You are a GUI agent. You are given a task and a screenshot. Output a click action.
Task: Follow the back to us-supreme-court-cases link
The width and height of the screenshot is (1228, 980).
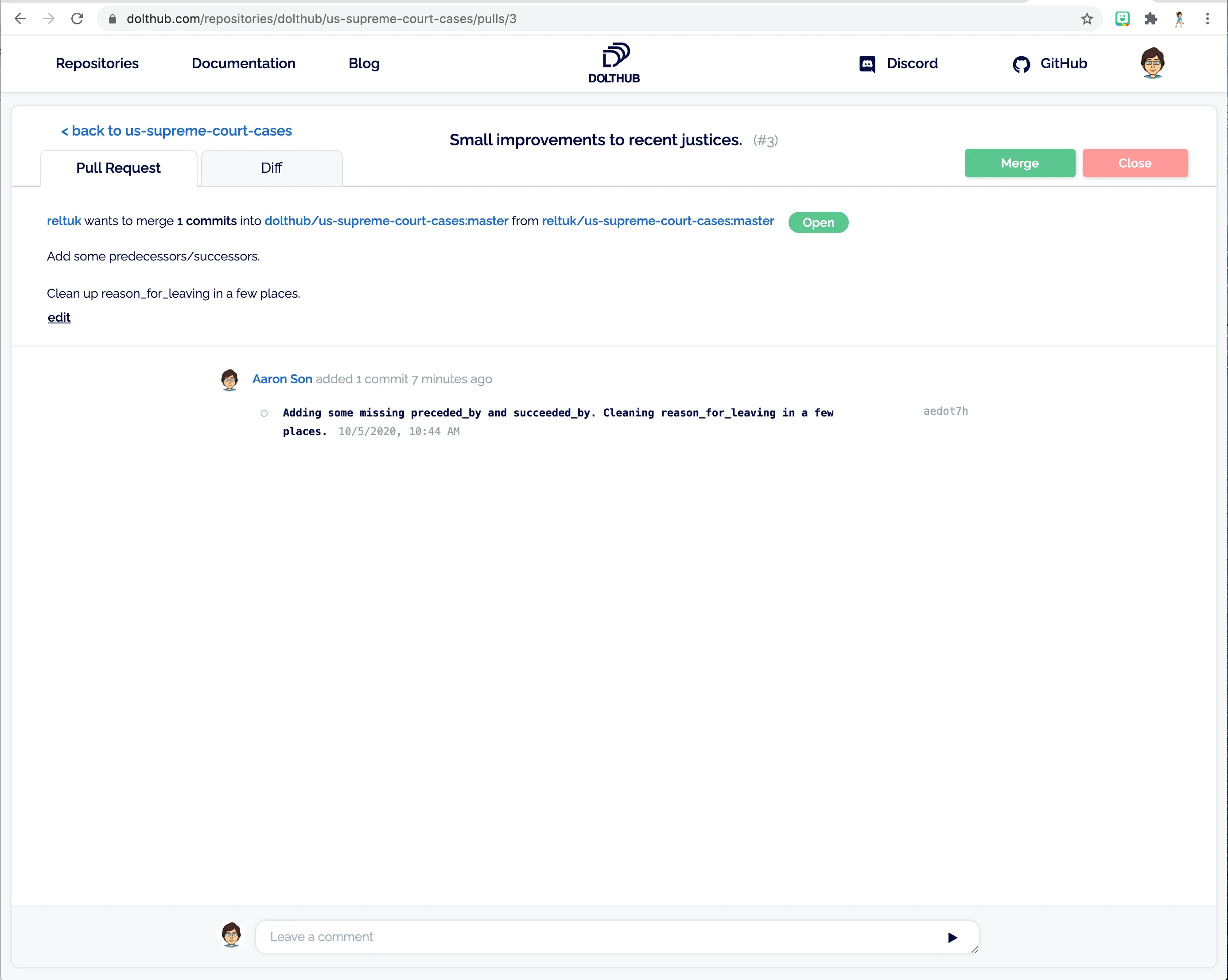[176, 131]
